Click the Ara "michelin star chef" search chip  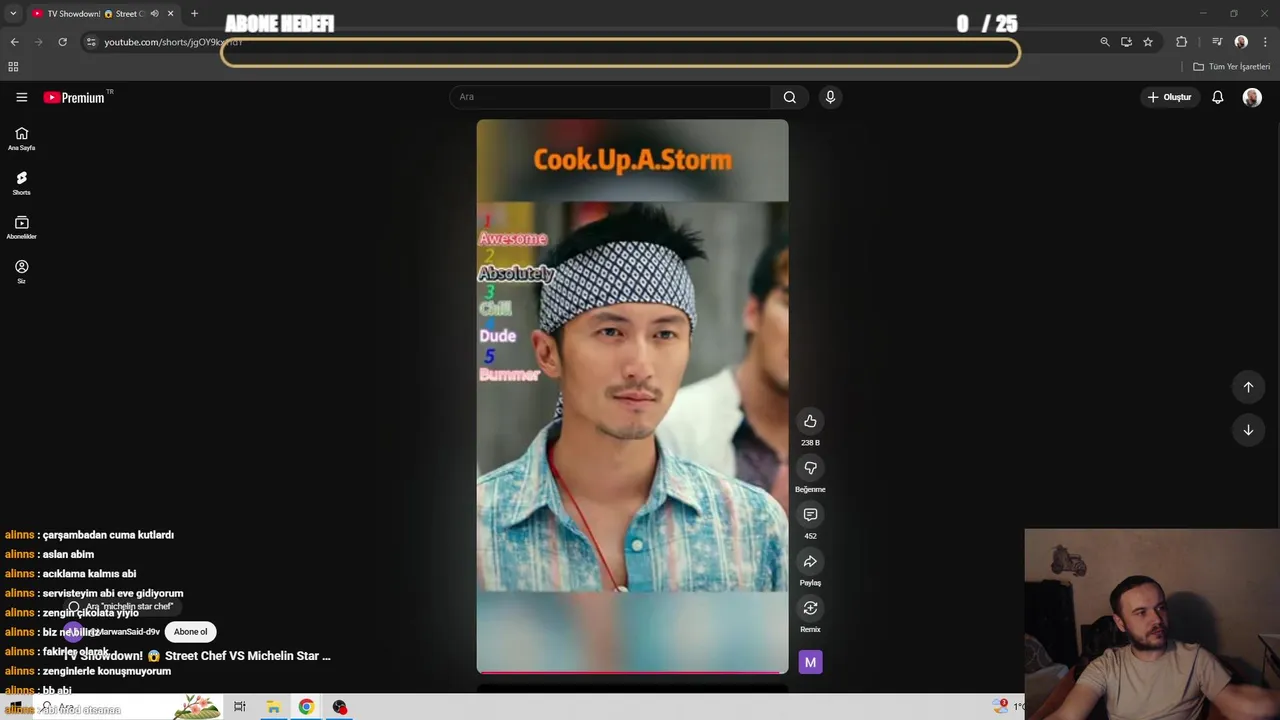coord(121,607)
